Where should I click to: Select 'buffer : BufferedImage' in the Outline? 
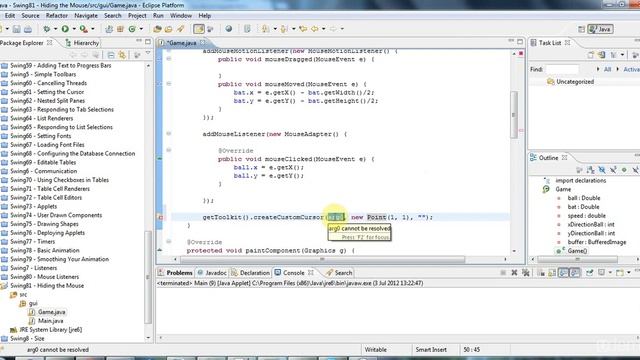592,242
